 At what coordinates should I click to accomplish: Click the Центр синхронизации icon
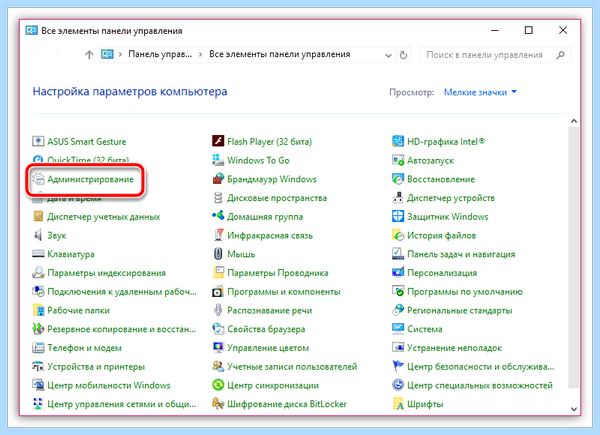coord(218,385)
